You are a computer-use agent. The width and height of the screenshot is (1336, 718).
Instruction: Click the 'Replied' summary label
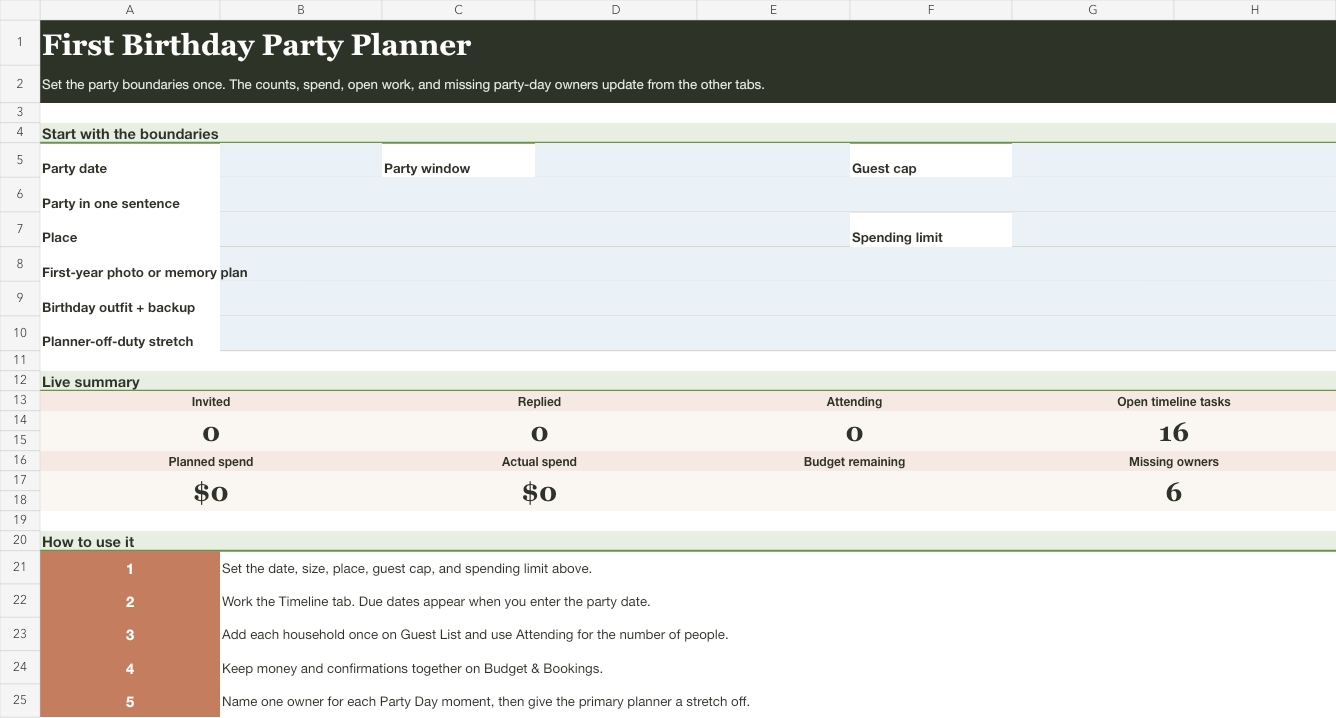coord(539,402)
